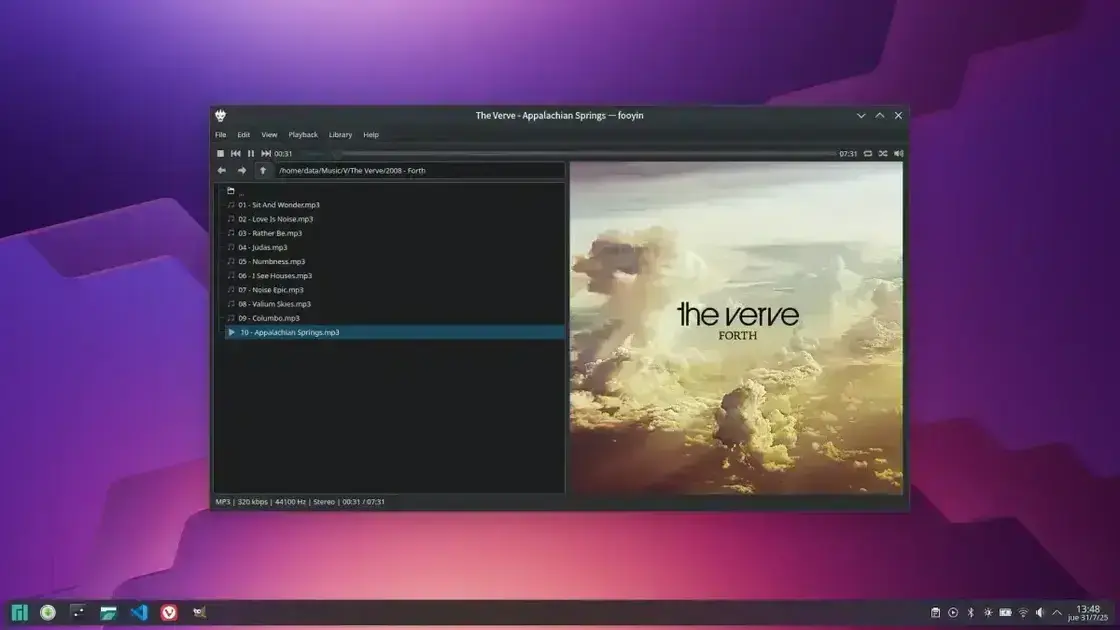Open system volume tray icon
This screenshot has width=1120, height=630.
(1040, 612)
